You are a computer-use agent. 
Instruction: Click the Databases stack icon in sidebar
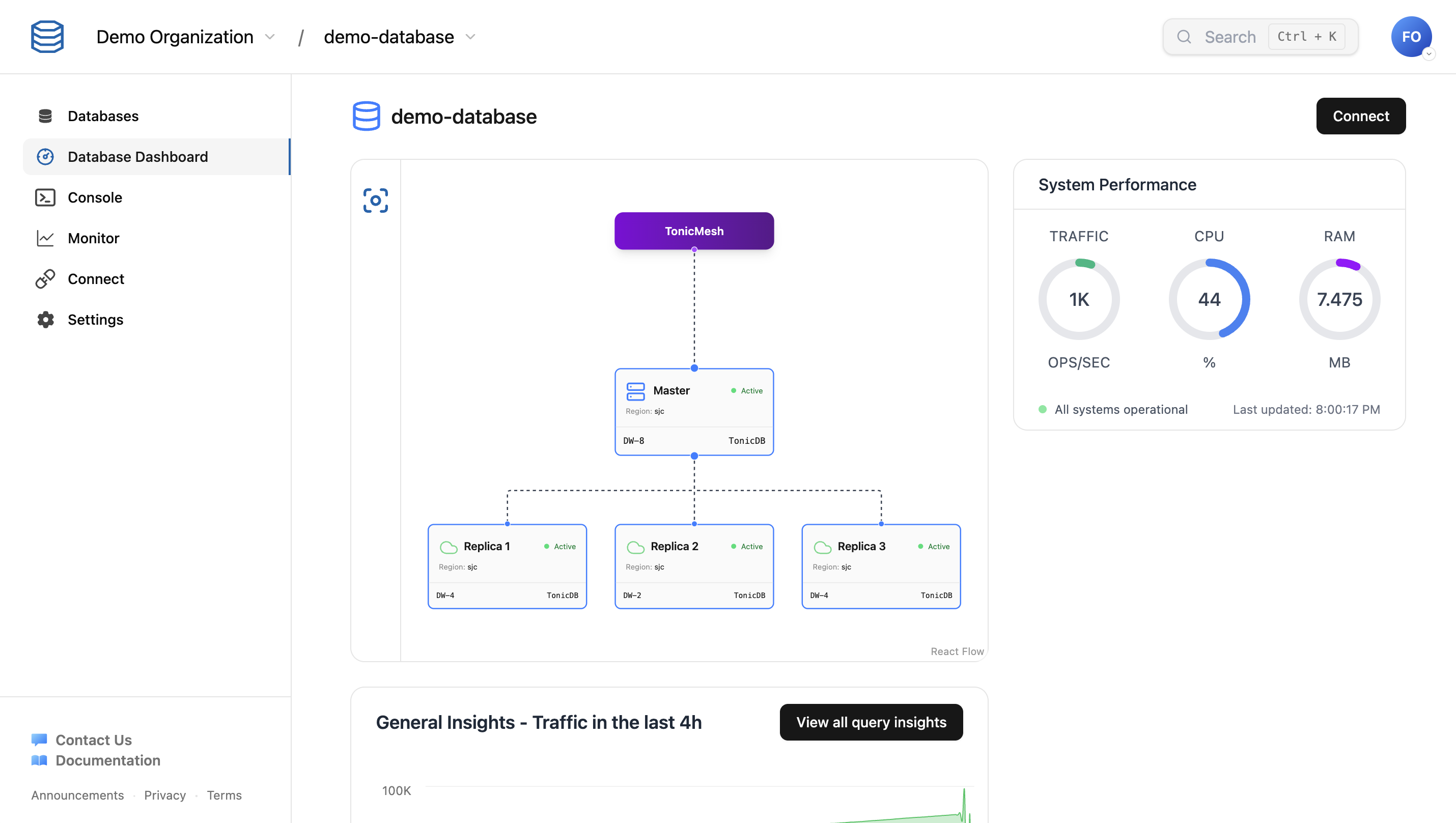pyautogui.click(x=45, y=116)
